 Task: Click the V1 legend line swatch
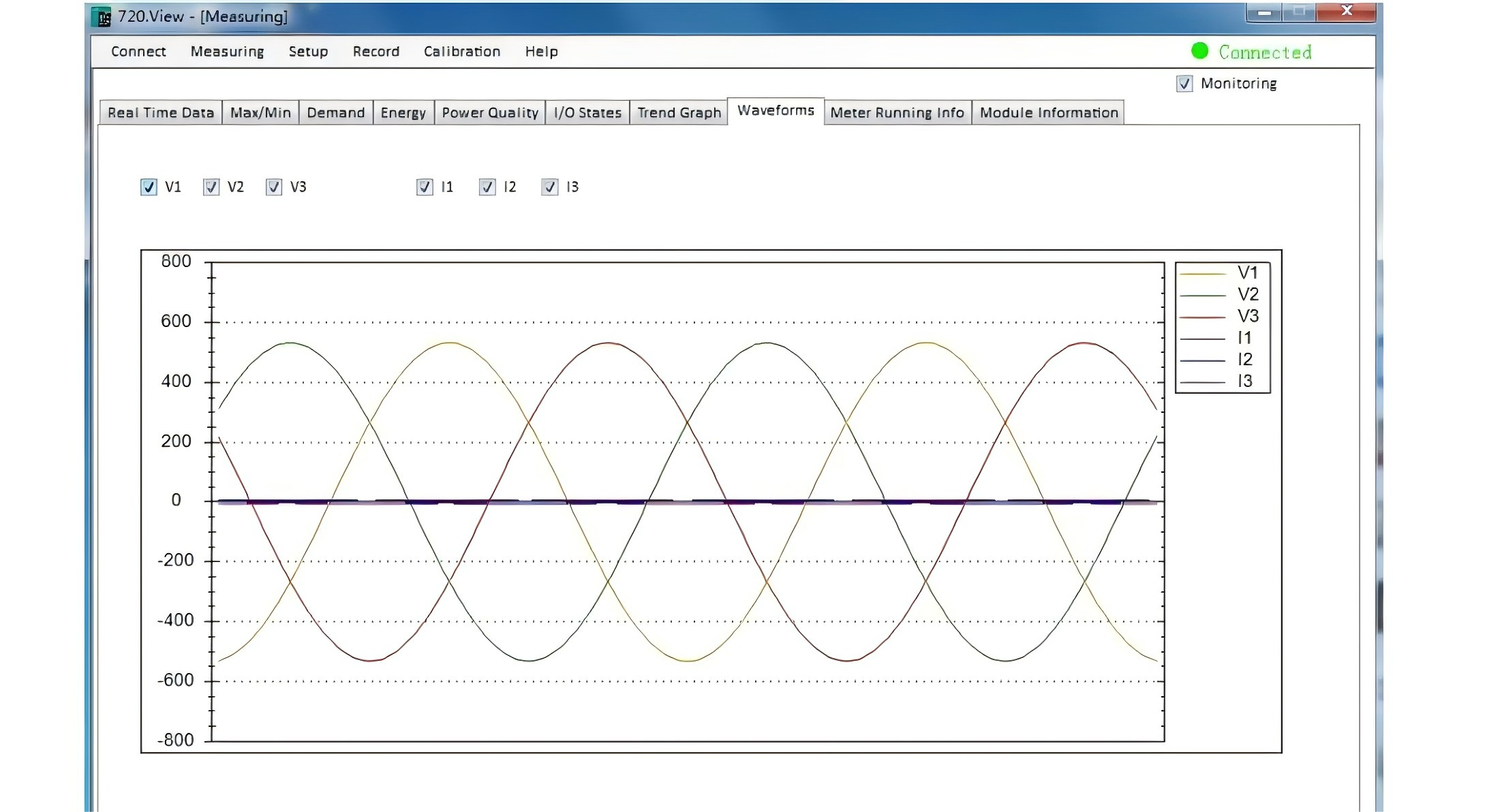point(1203,274)
